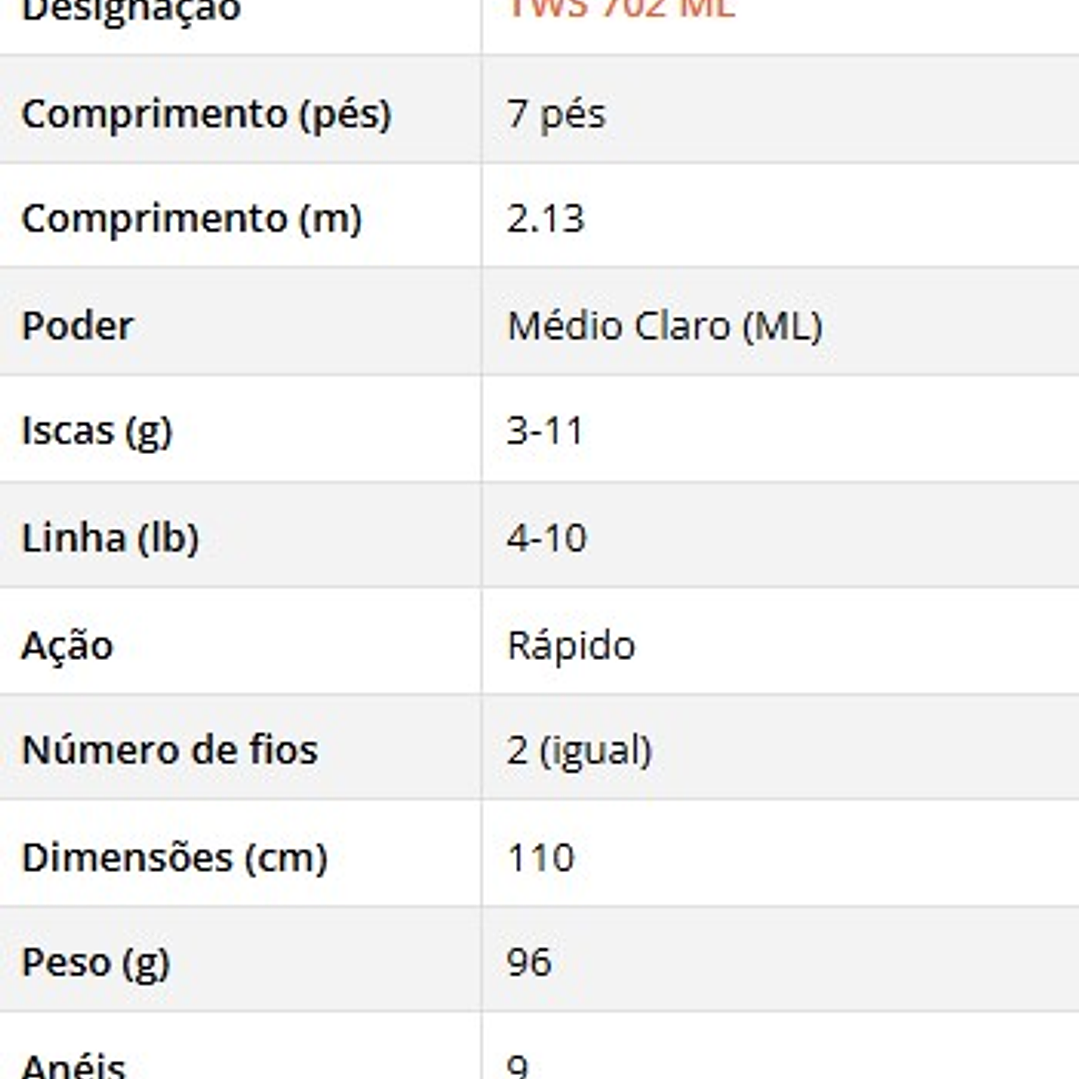Click the Iscas (g) label
Image resolution: width=1079 pixels, height=1079 pixels.
[97, 431]
